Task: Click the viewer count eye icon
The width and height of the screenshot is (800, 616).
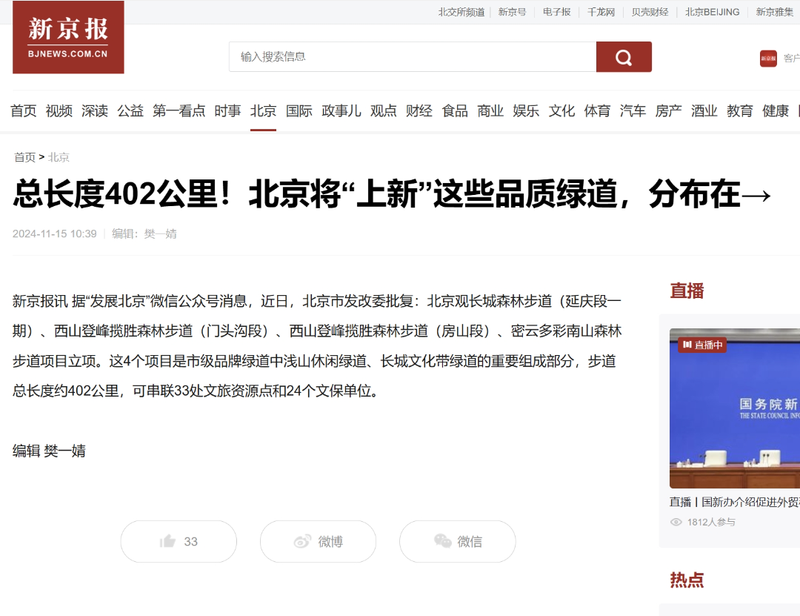Action: (676, 522)
